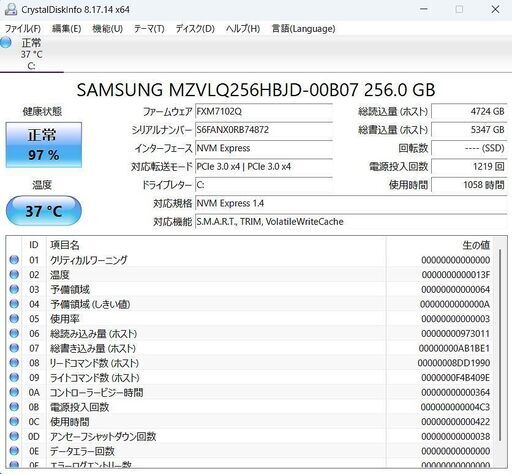This screenshot has height=474, width=512.
Task: Click the status icon for ID 03 予備領域
Action: [14, 289]
